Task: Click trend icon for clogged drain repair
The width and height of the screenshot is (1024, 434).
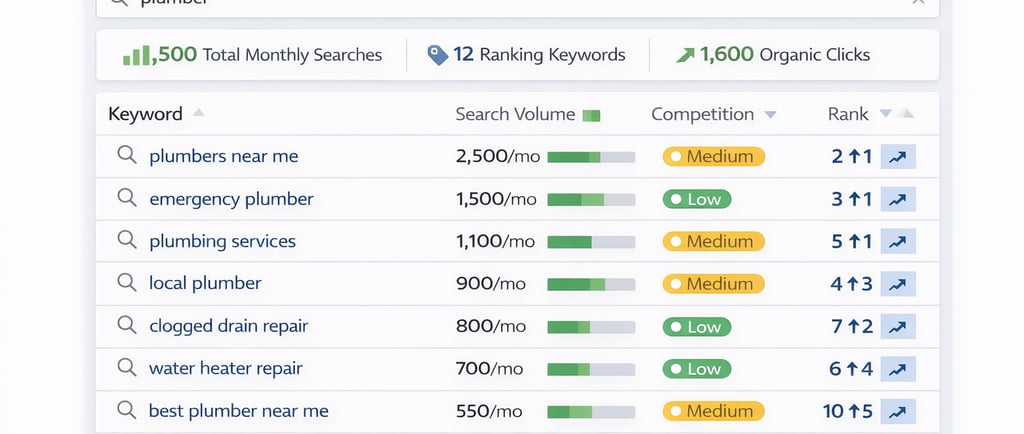Action: [x=898, y=327]
